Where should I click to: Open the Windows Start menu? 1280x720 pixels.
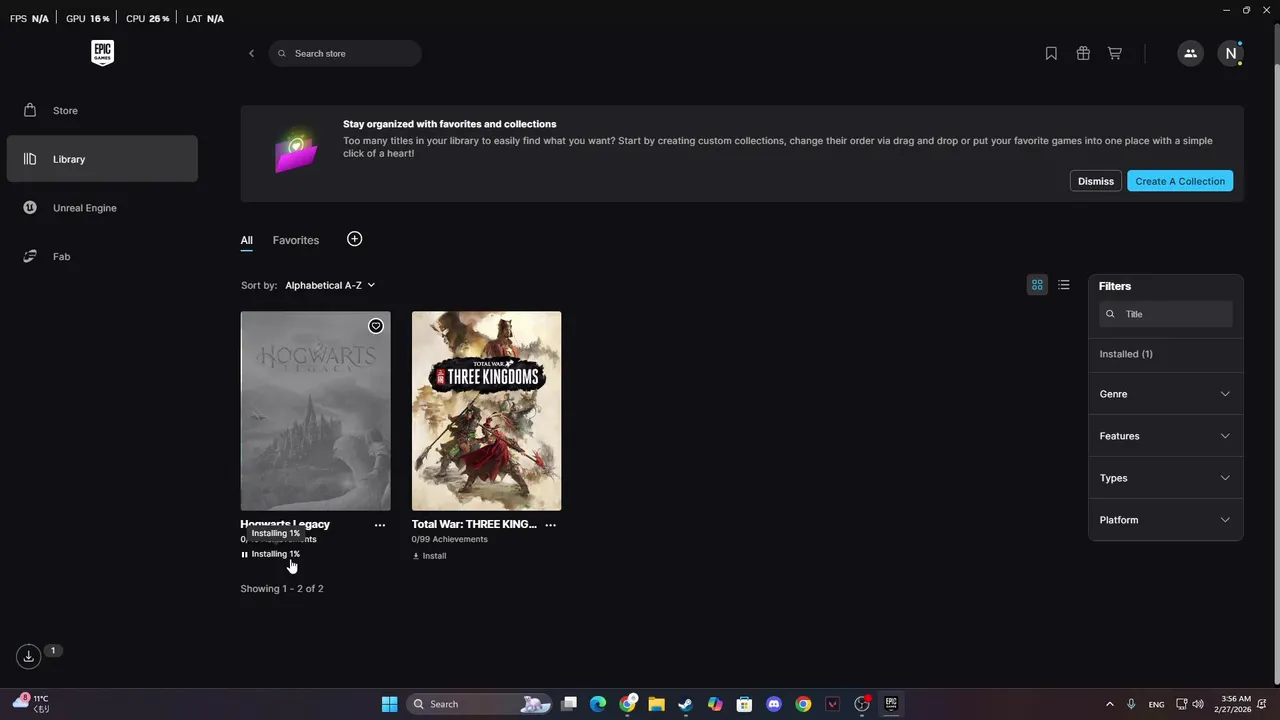click(x=389, y=704)
